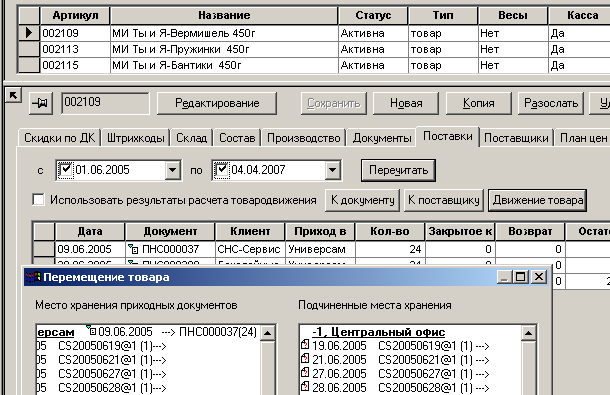Click the Новая button
The image size is (610, 395).
(406, 103)
